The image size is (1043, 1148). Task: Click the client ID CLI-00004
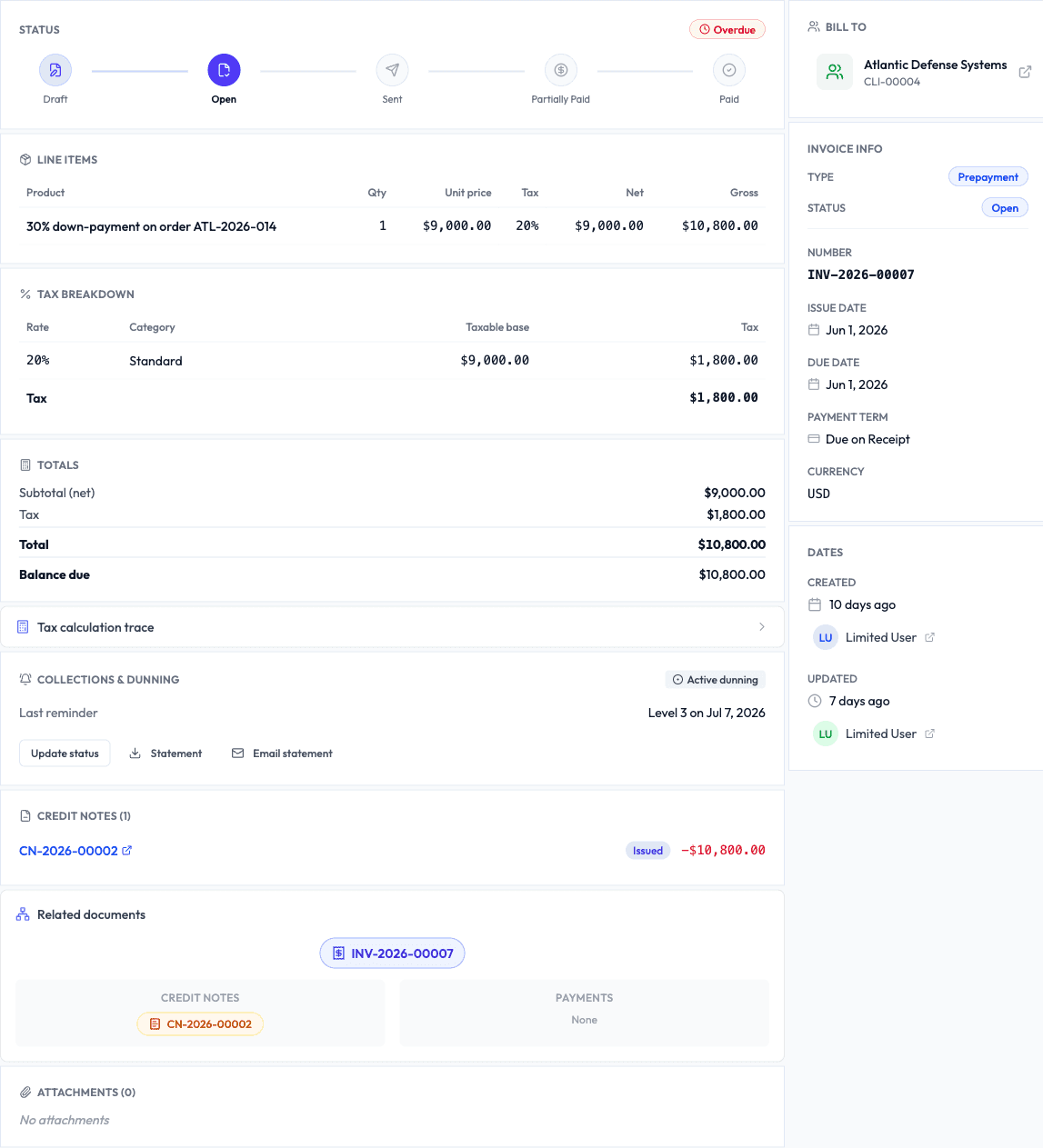click(x=892, y=82)
